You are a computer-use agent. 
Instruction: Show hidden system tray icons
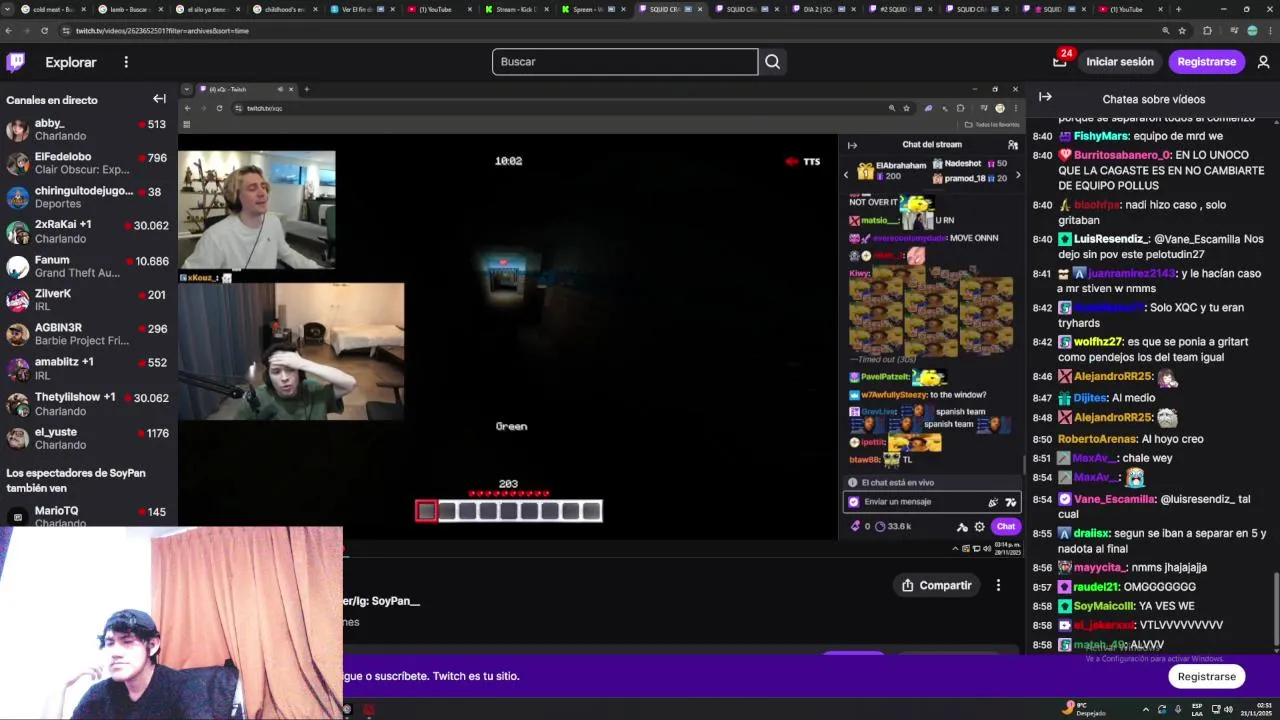(1145, 710)
